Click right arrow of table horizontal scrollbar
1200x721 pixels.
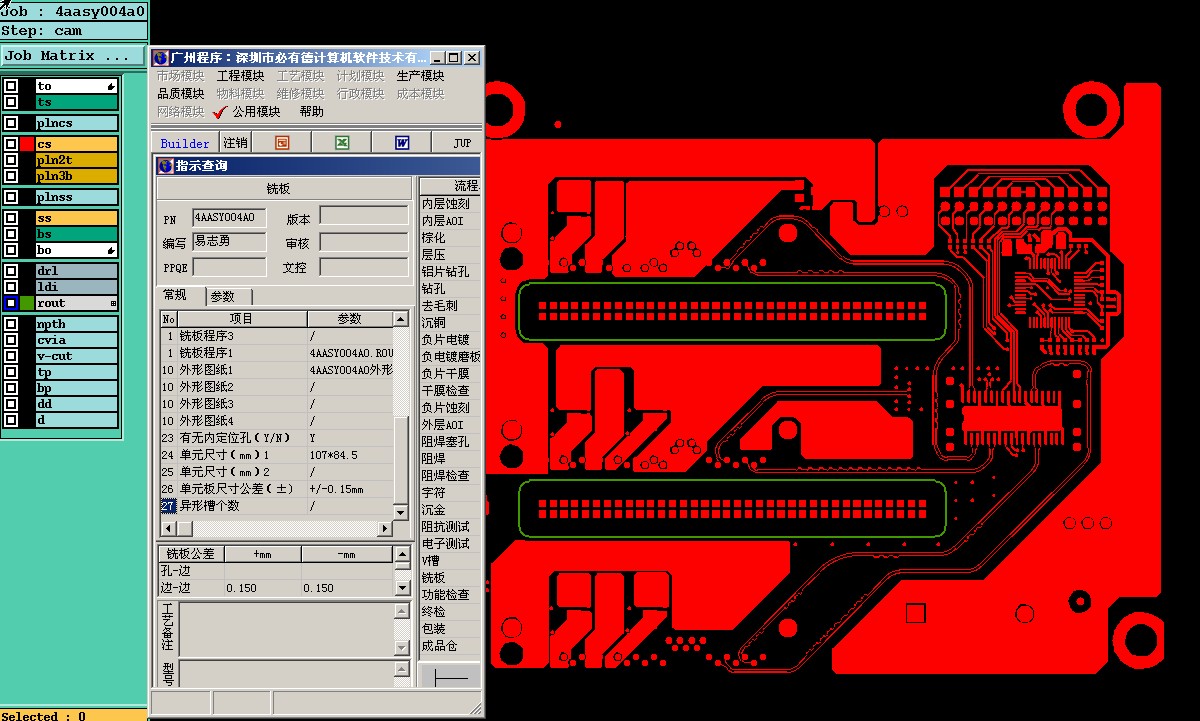386,528
